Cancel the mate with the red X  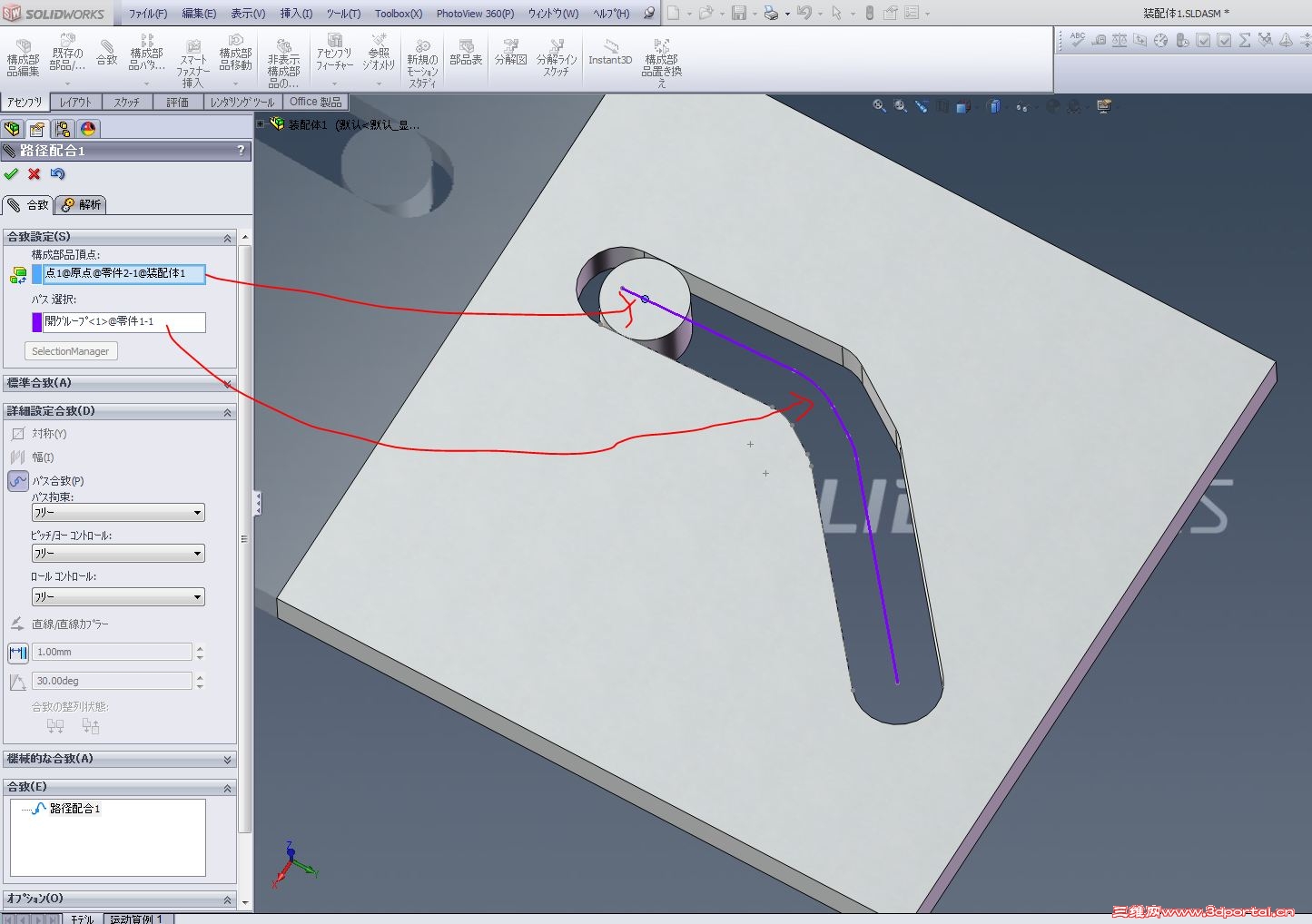click(35, 174)
